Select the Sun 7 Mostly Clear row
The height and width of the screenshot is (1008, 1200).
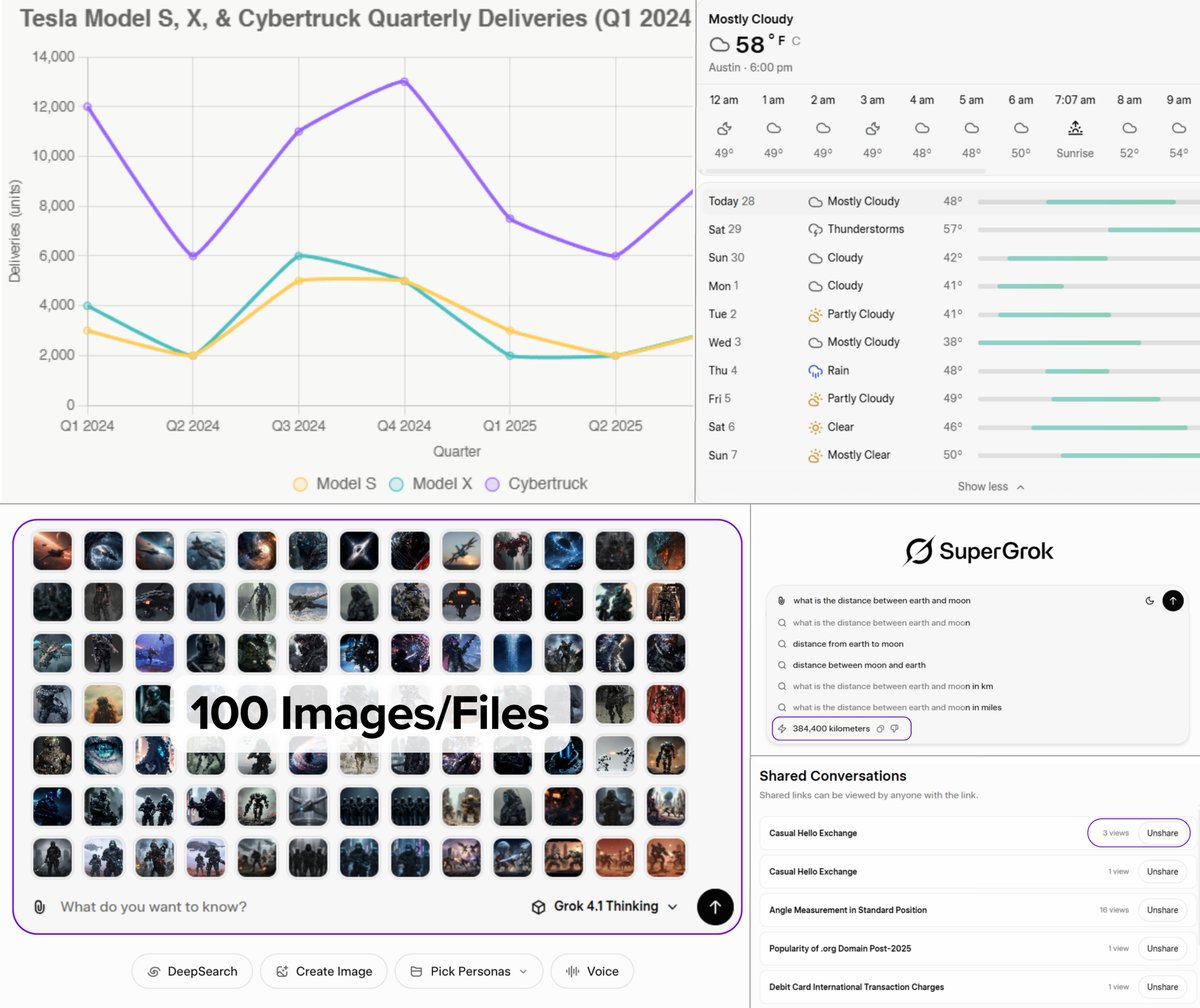[952, 455]
